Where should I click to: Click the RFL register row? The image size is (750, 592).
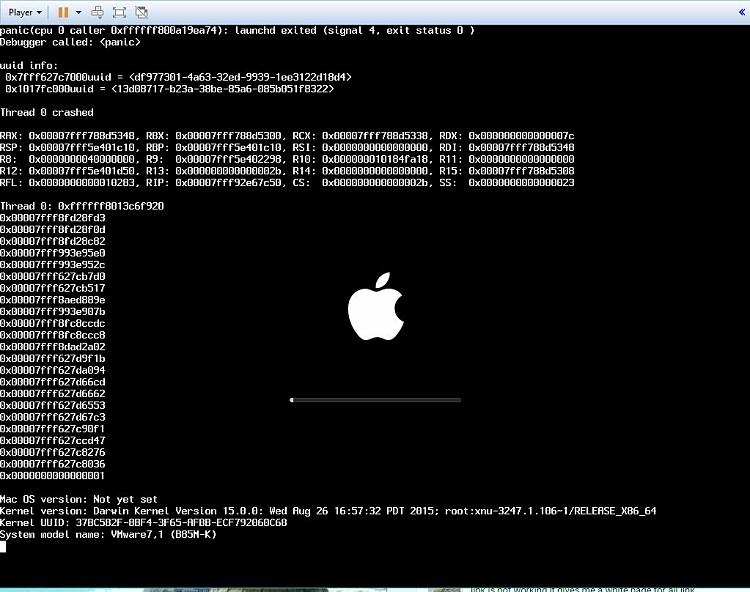[287, 183]
